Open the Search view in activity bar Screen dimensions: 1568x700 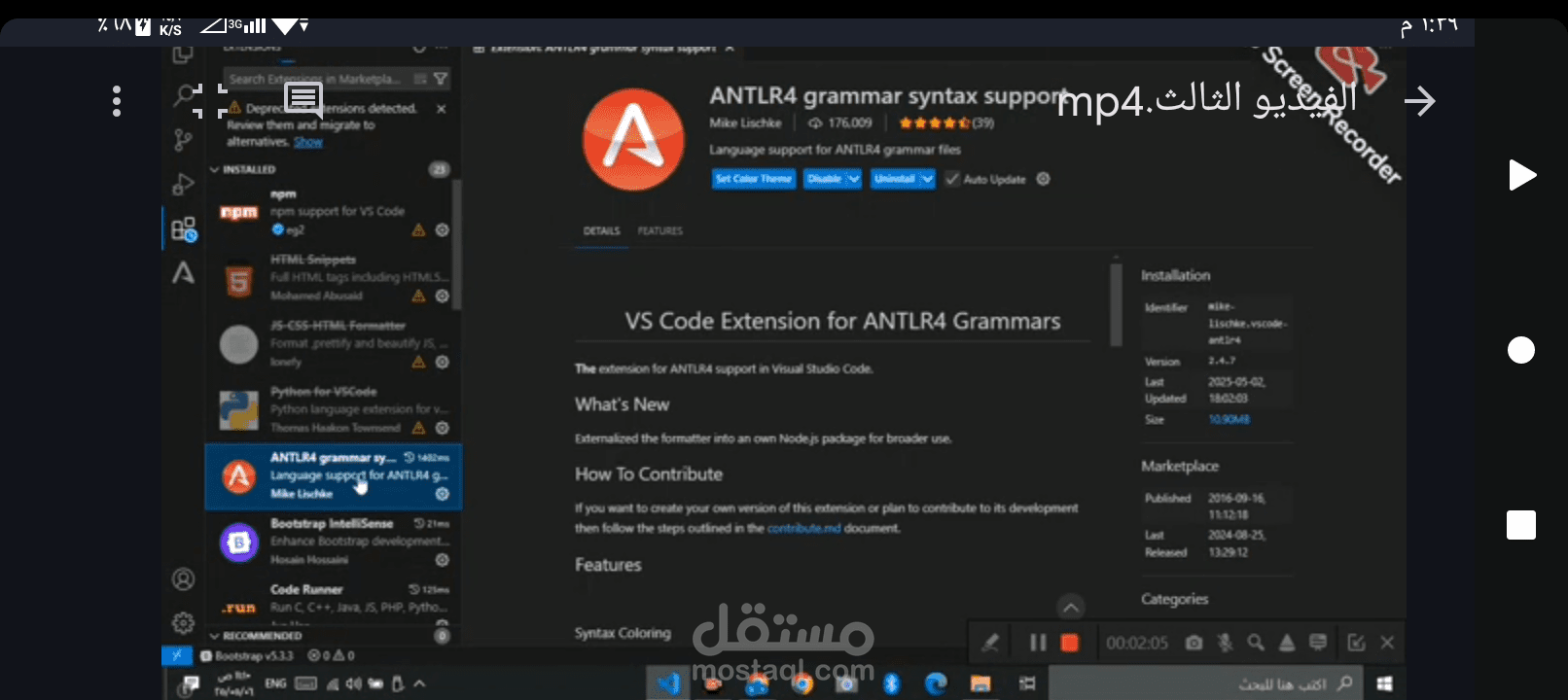(183, 96)
